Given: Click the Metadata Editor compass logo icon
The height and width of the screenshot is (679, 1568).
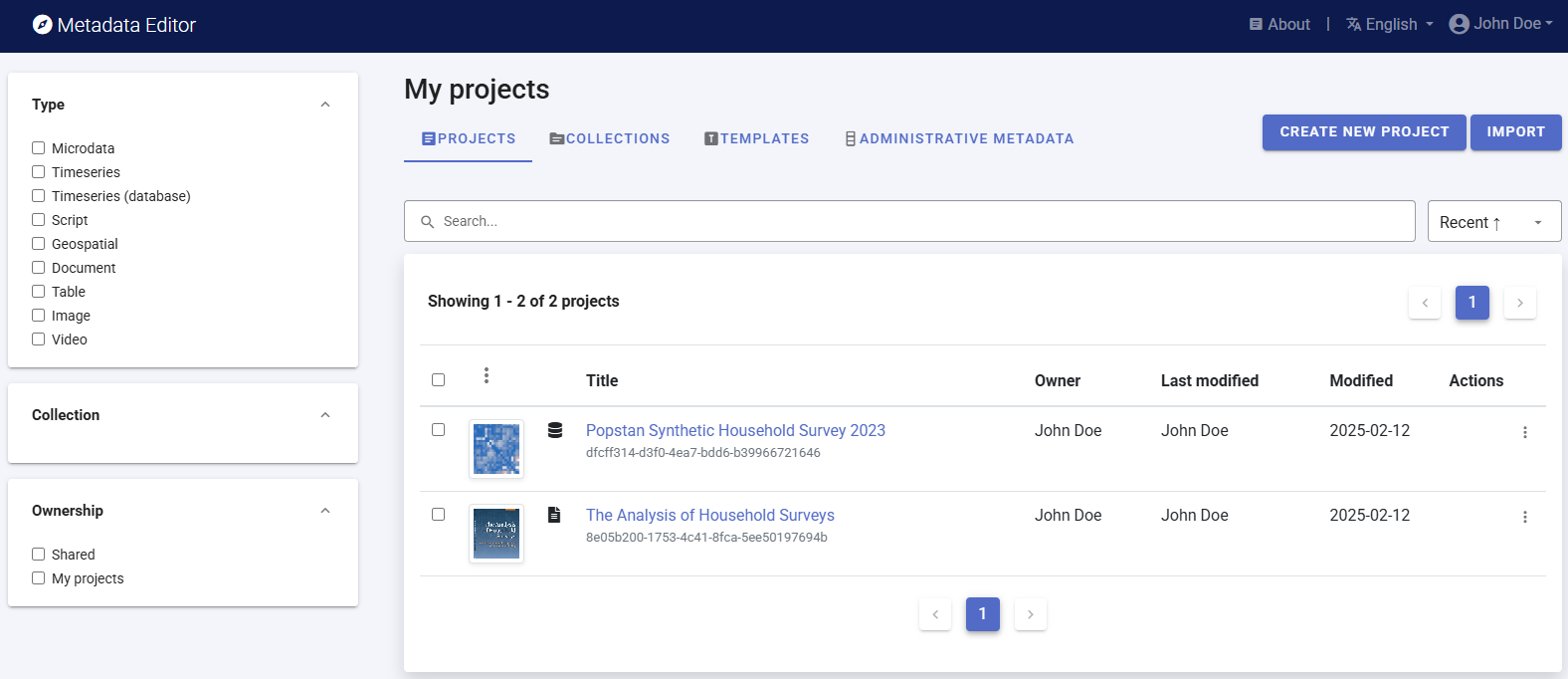Looking at the screenshot, I should 42,25.
